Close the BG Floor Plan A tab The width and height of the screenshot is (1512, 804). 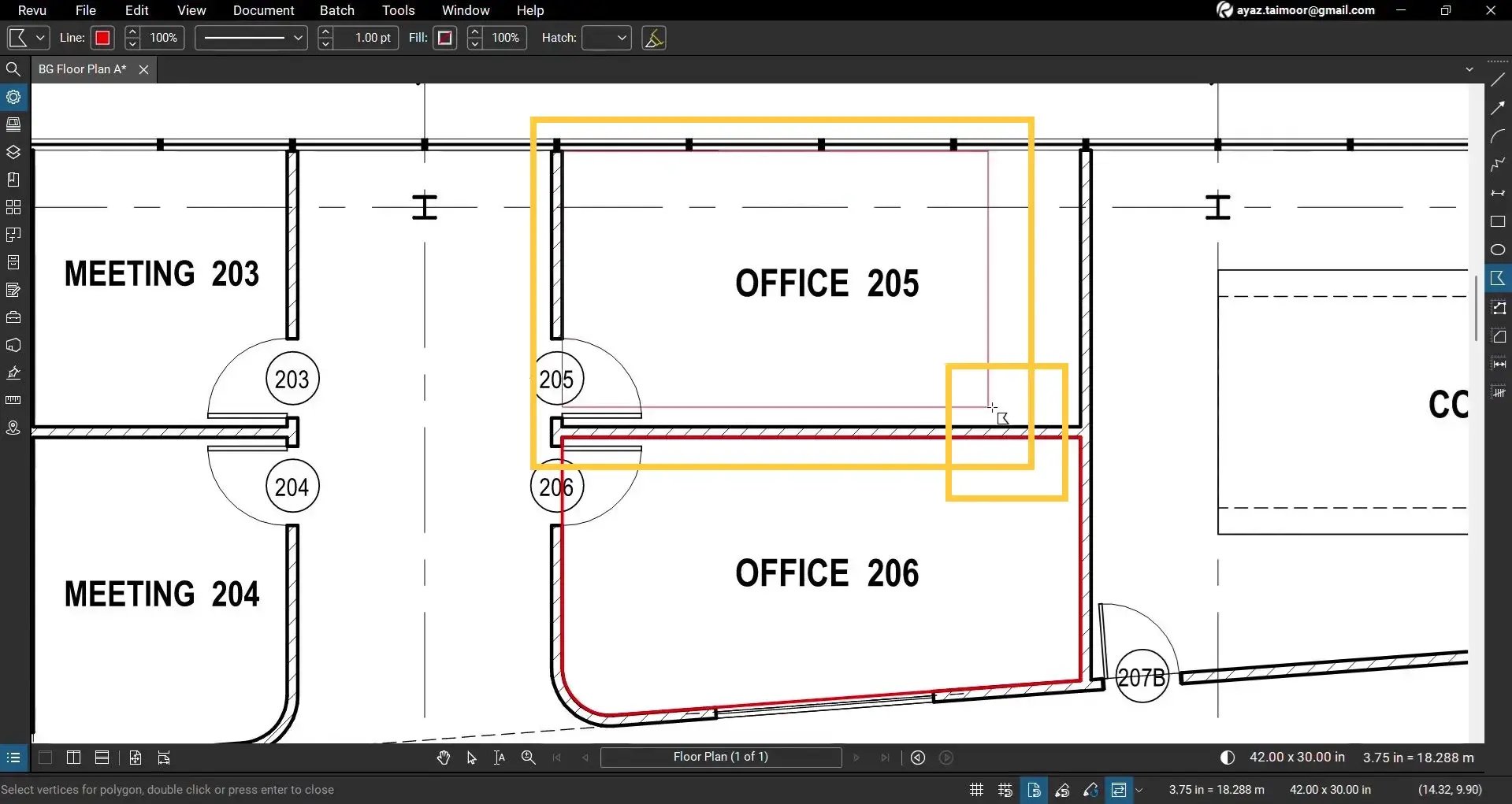pyautogui.click(x=143, y=69)
